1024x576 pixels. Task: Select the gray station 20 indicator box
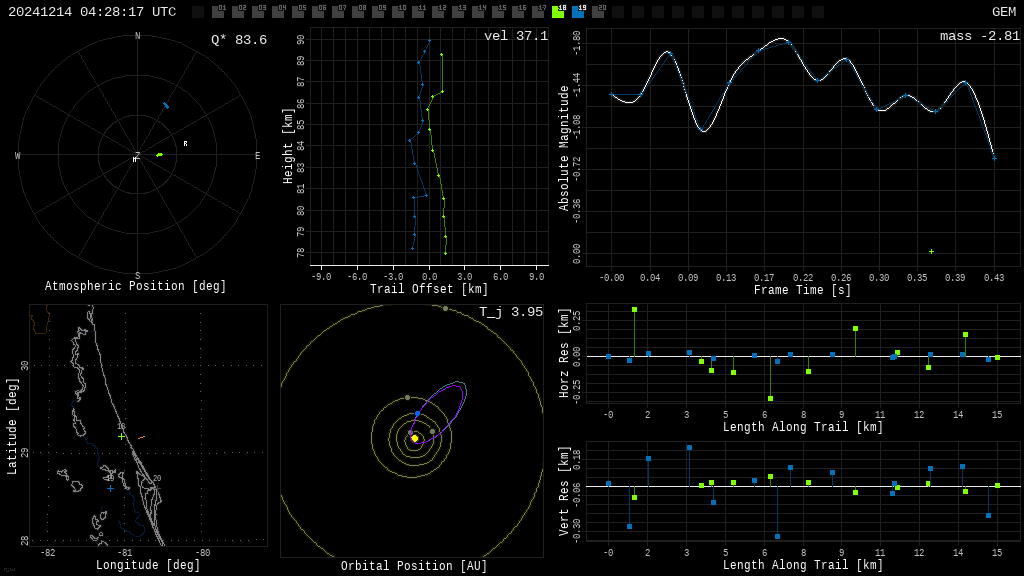[598, 12]
